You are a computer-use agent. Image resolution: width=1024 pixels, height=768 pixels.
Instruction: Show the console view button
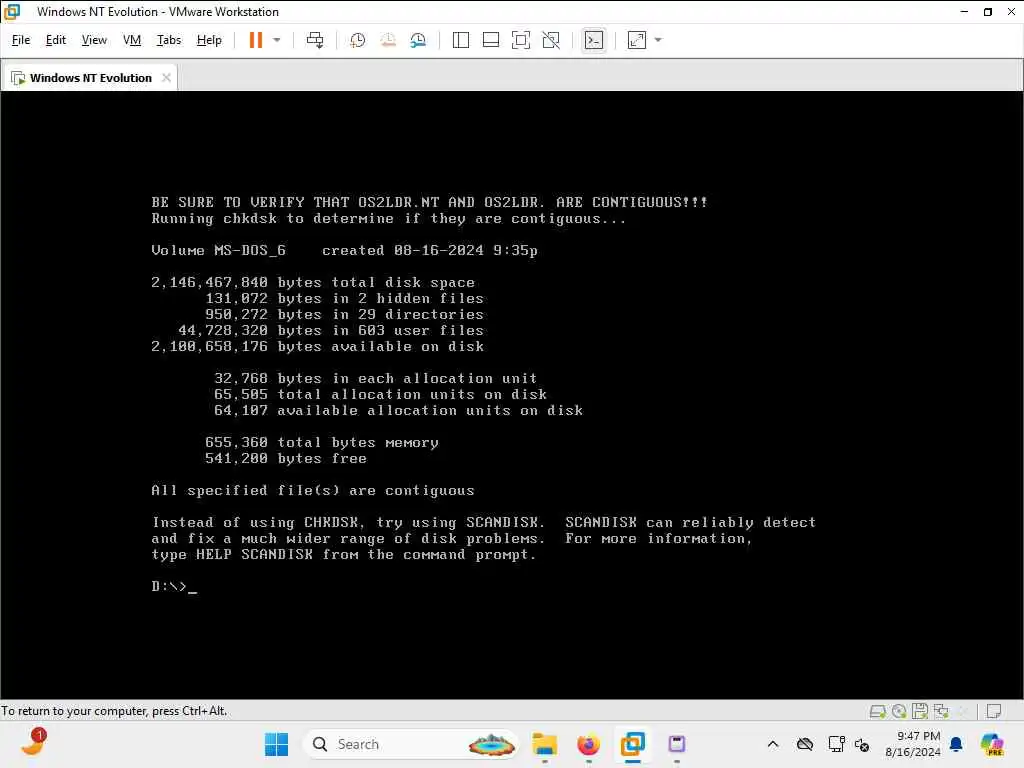click(x=594, y=40)
